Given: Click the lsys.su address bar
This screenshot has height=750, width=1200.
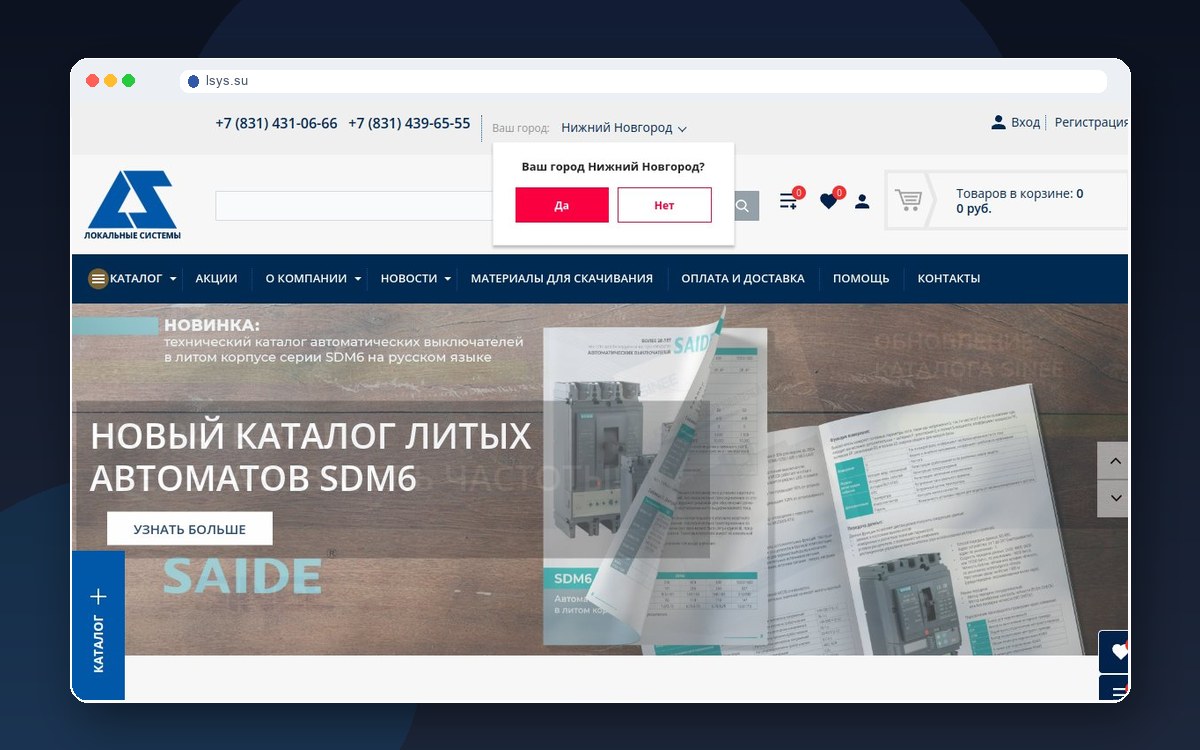Looking at the screenshot, I should 643,82.
